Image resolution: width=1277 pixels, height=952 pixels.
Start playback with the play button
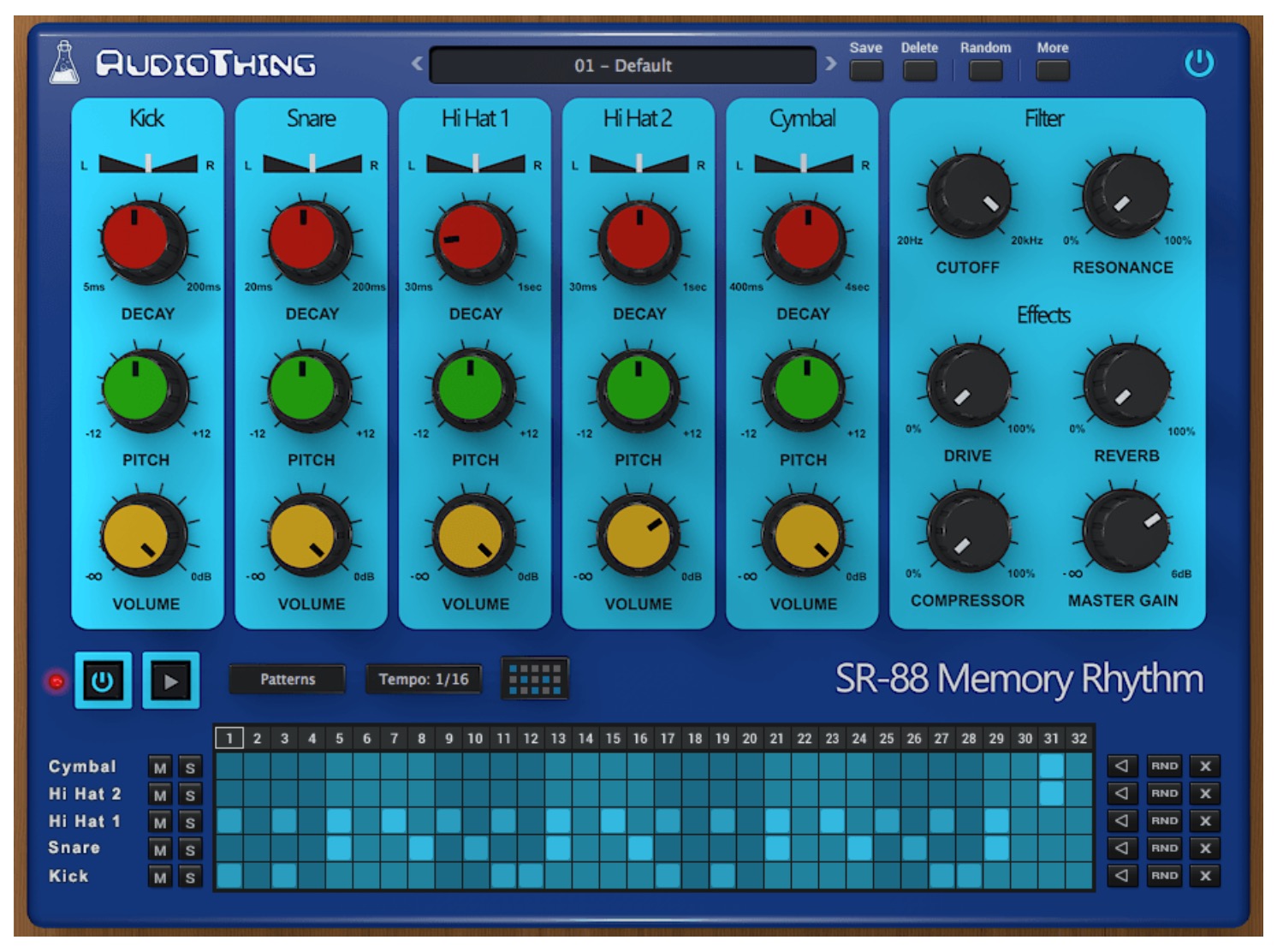pyautogui.click(x=170, y=681)
